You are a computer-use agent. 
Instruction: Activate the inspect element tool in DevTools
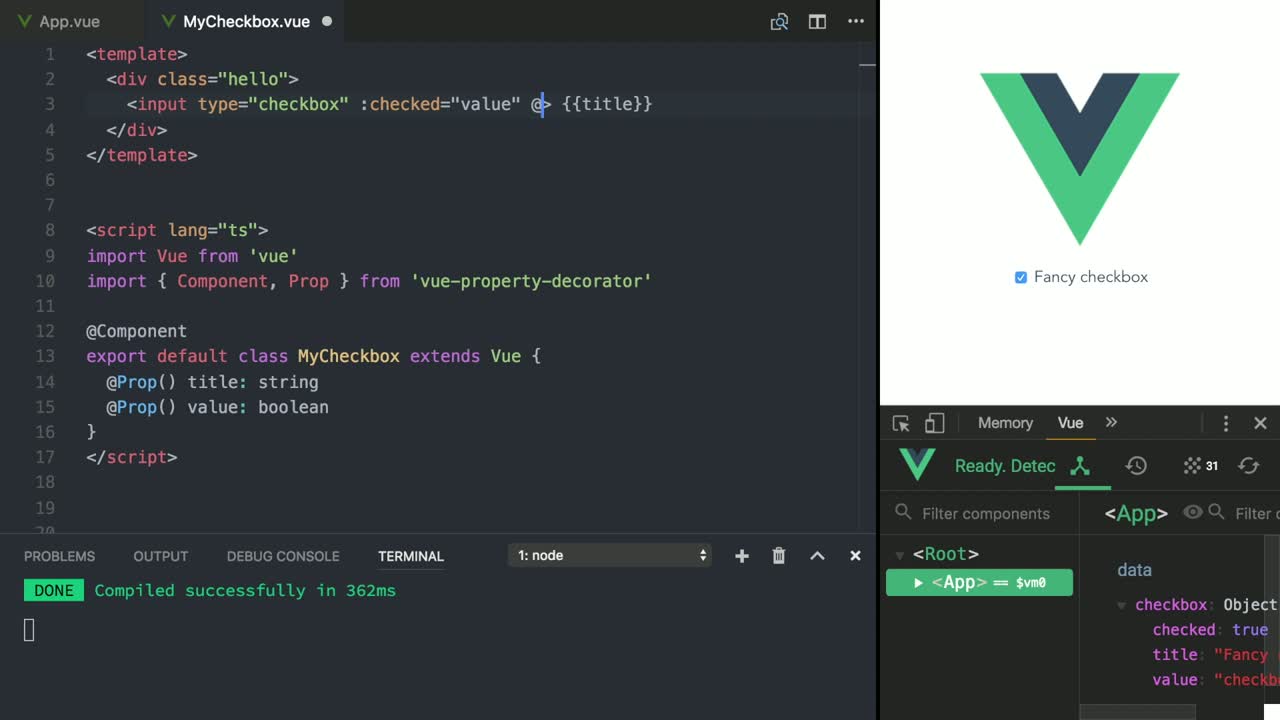pyautogui.click(x=899, y=422)
